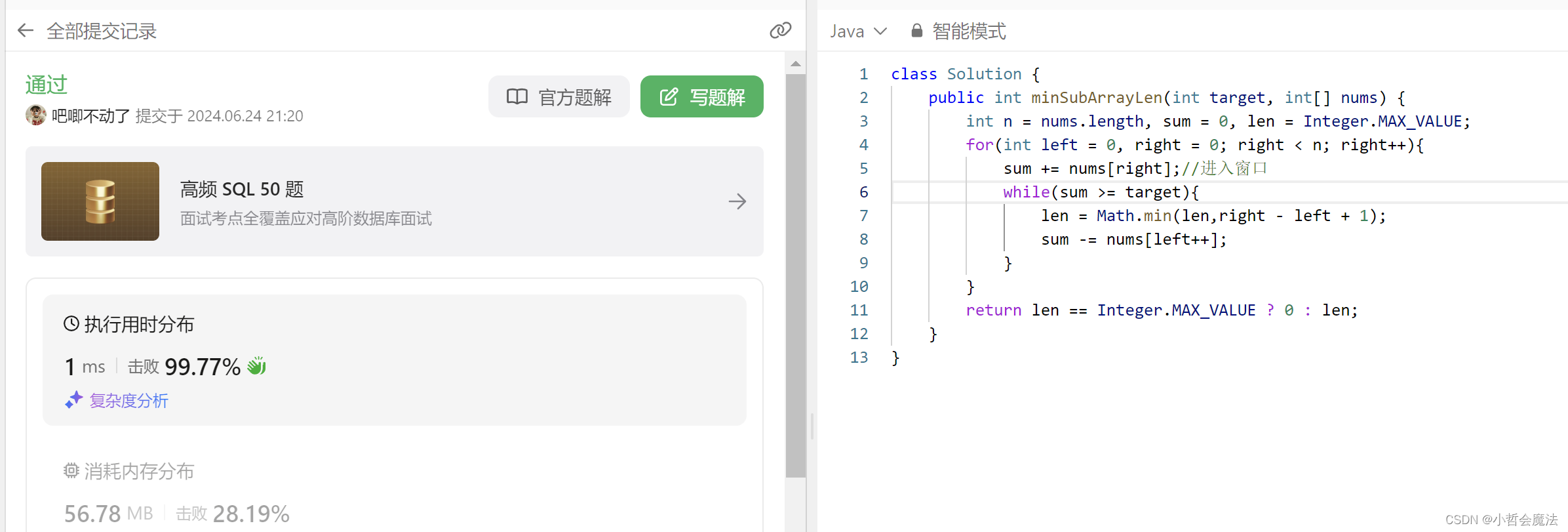Click submission time 2024.06.24 21:20
This screenshot has height=532, width=1568.
coord(245,116)
